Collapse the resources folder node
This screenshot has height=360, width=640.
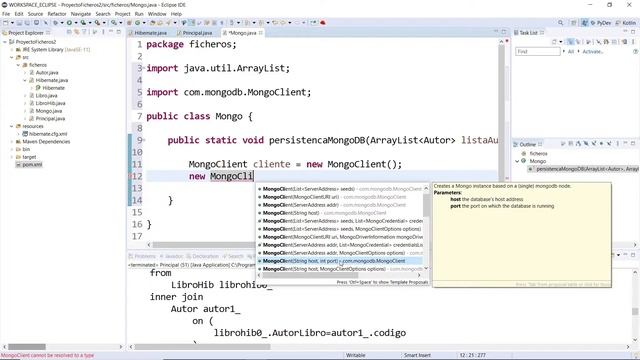pyautogui.click(x=12, y=127)
